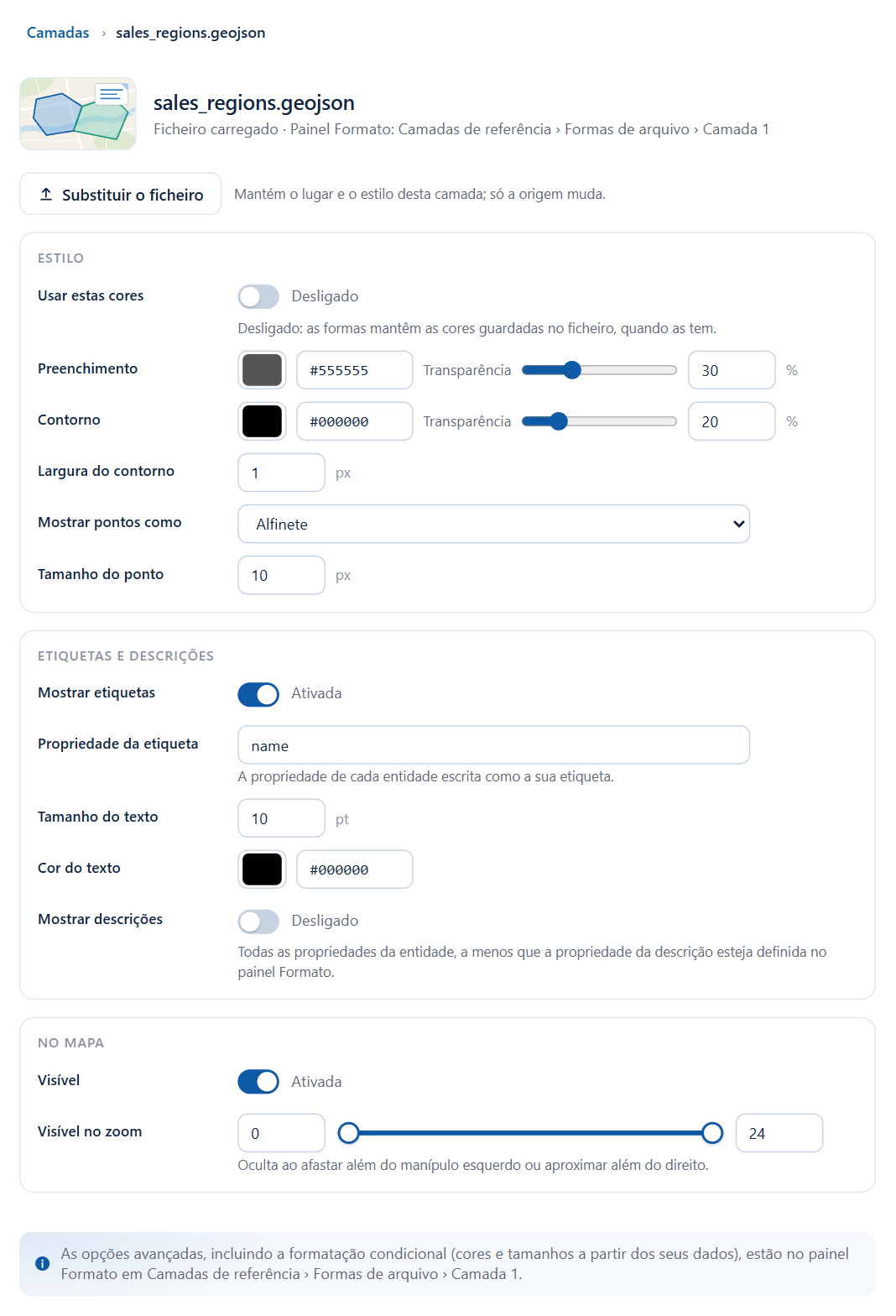
Task: Turn off the Visível toggle
Action: pyautogui.click(x=258, y=1082)
